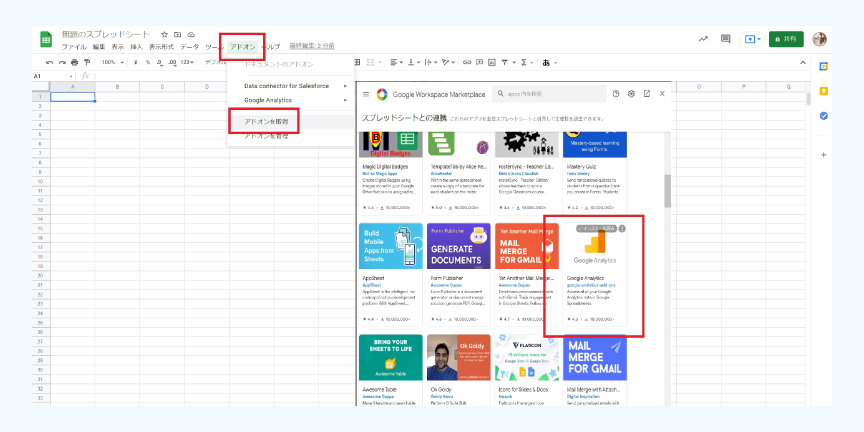Increase decimal places

[x=172, y=62]
